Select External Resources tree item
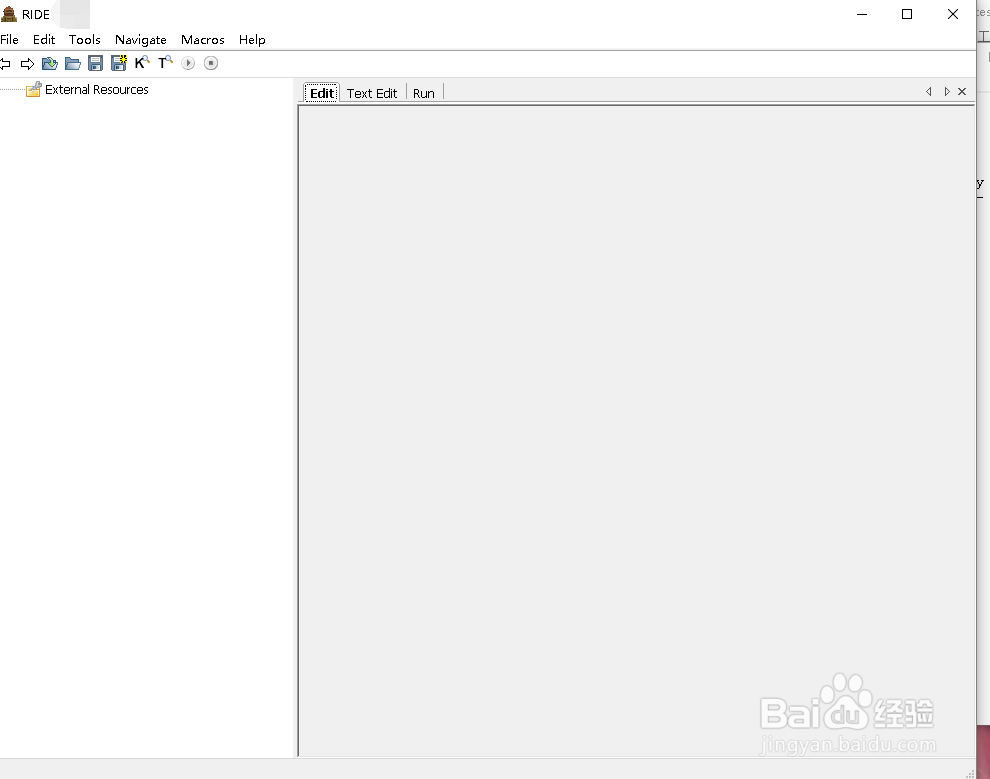This screenshot has height=779, width=990. tap(97, 89)
